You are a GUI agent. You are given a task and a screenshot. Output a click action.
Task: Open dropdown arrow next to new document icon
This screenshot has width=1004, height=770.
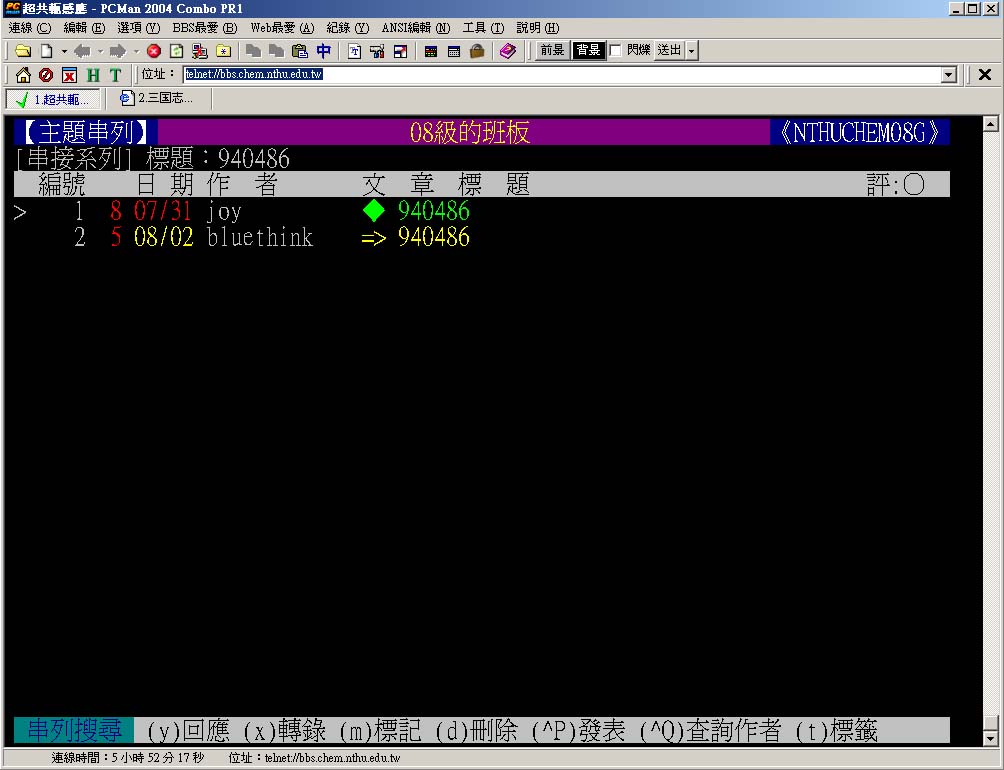point(64,51)
